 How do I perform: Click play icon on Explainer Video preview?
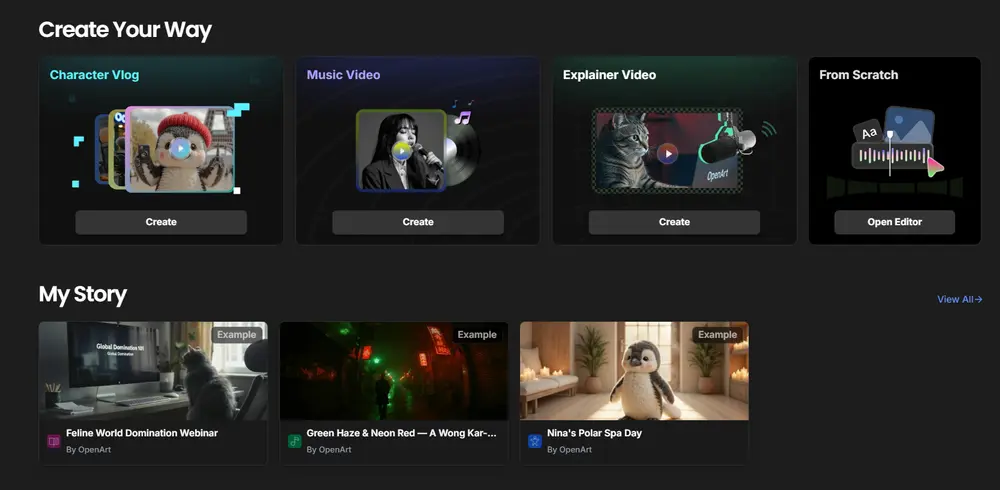click(667, 153)
